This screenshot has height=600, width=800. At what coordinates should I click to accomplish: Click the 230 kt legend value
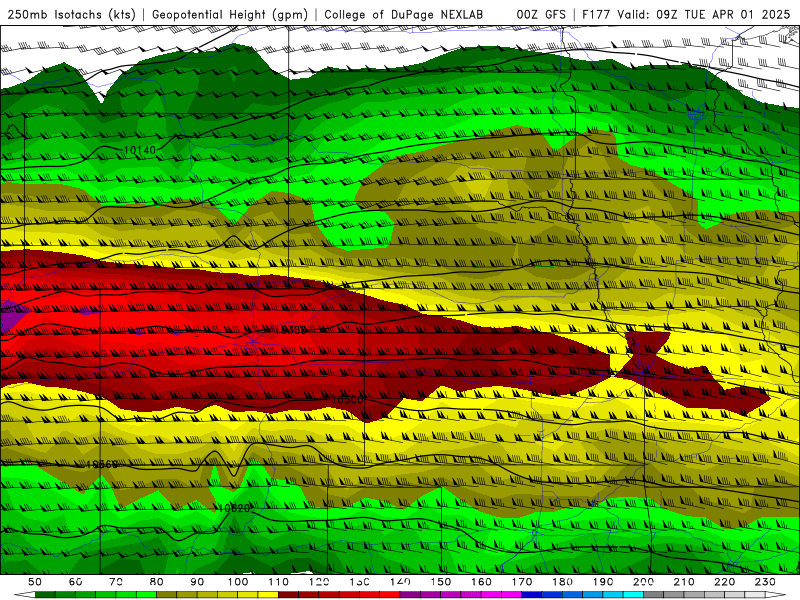pyautogui.click(x=765, y=582)
